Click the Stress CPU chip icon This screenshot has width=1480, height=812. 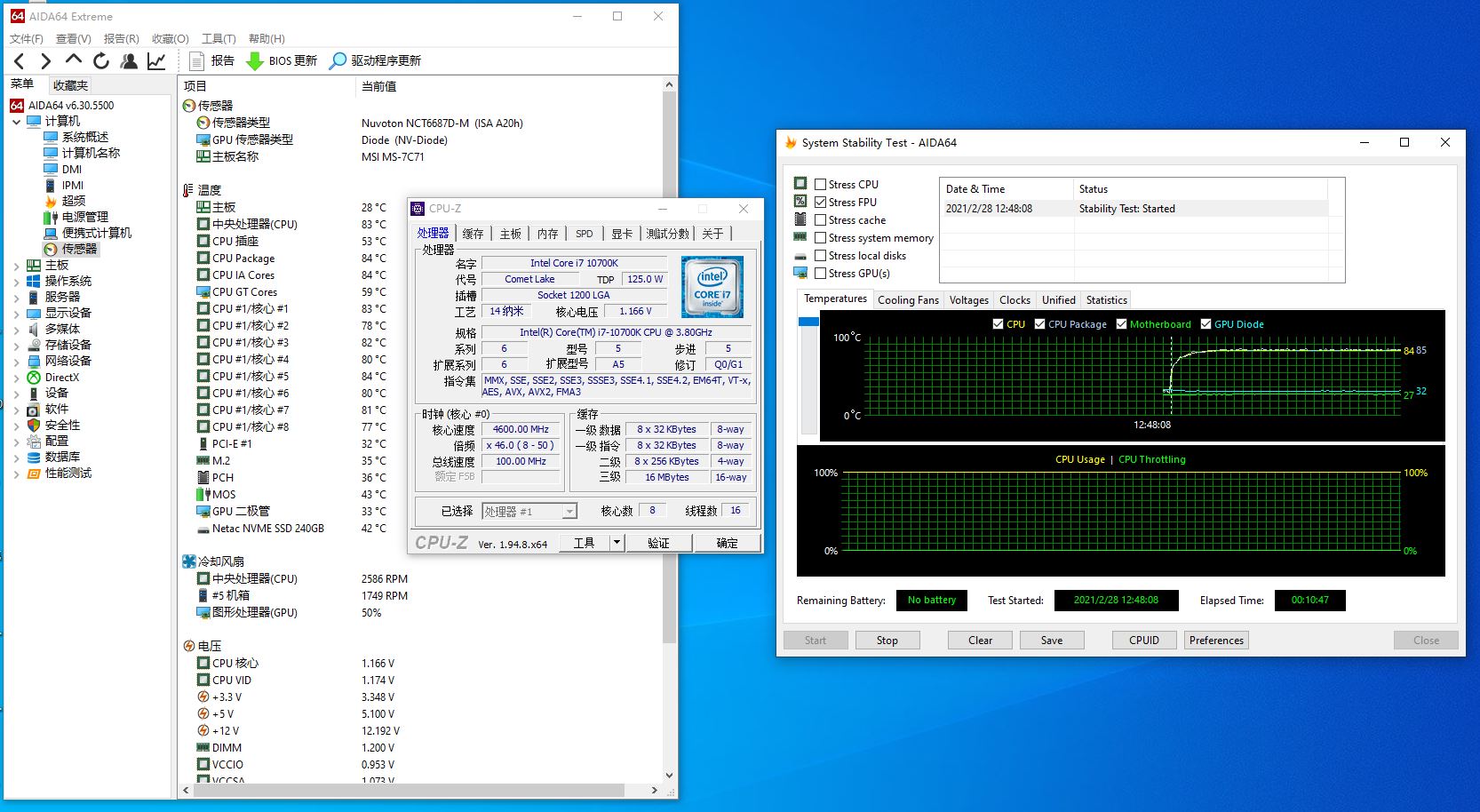point(800,184)
